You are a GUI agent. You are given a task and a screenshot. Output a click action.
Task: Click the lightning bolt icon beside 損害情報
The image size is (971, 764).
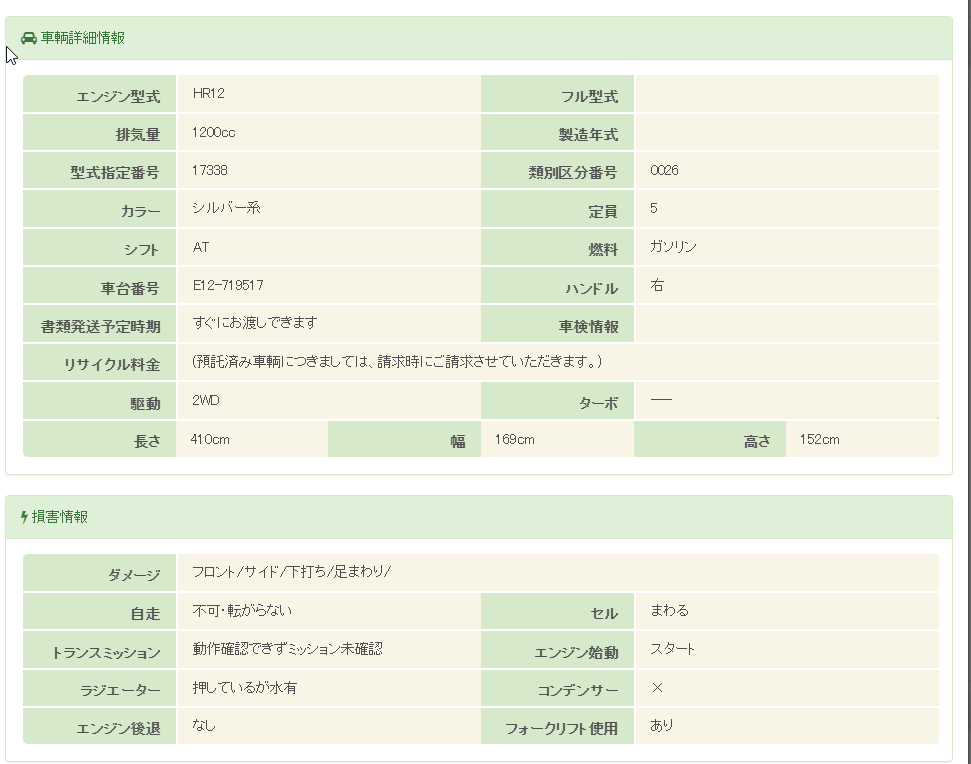click(24, 517)
